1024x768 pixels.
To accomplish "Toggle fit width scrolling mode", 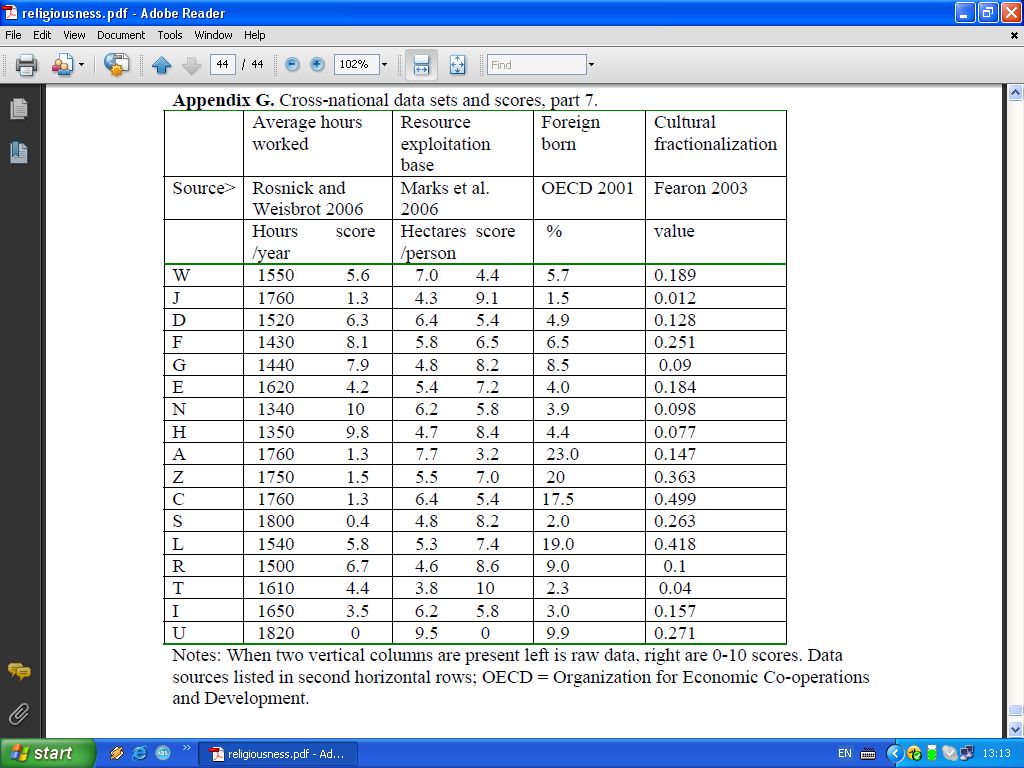I will [421, 65].
